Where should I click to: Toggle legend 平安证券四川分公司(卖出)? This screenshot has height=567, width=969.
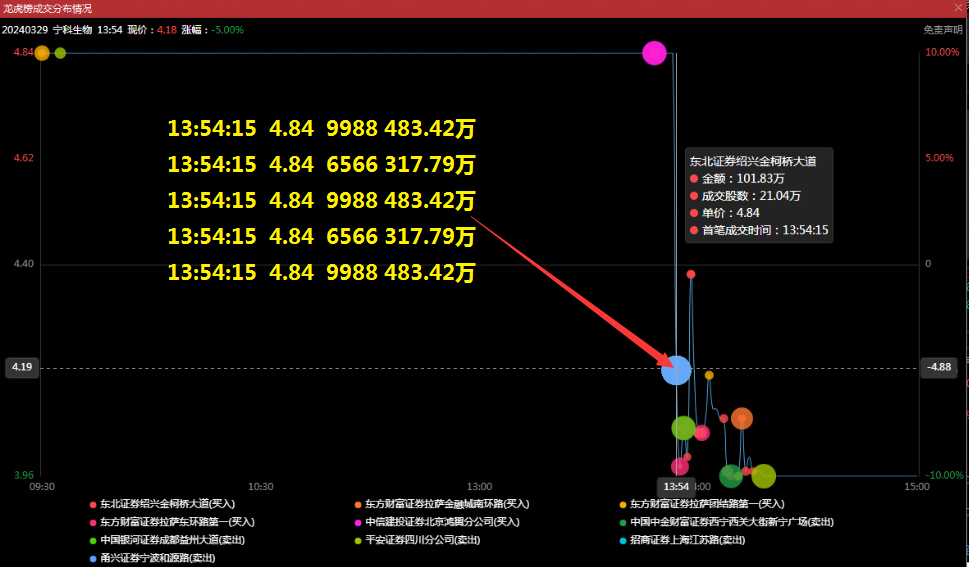[x=417, y=540]
